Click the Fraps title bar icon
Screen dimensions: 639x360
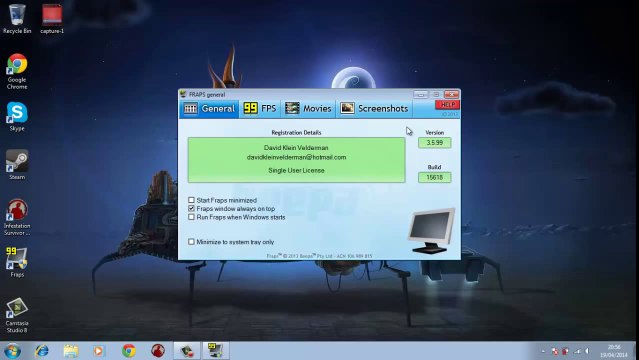(x=183, y=95)
